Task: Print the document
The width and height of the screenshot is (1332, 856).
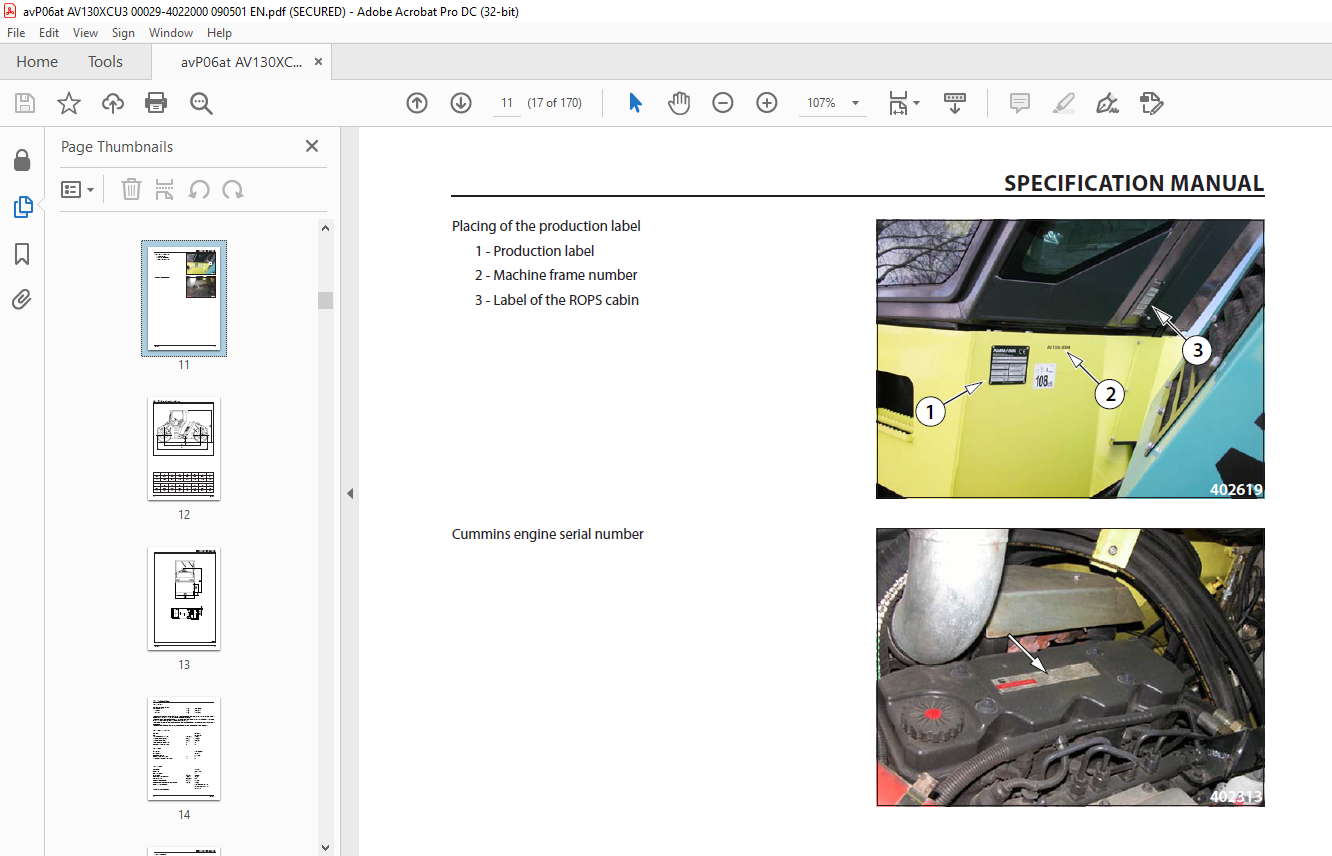Action: pos(156,103)
